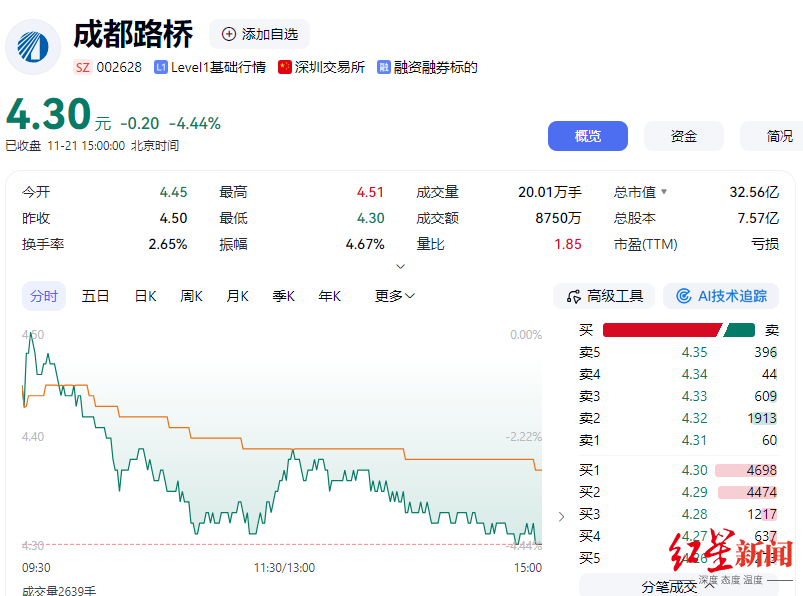Click the SZ market tag icon
Viewport: 803px width, 596px height.
point(82,67)
